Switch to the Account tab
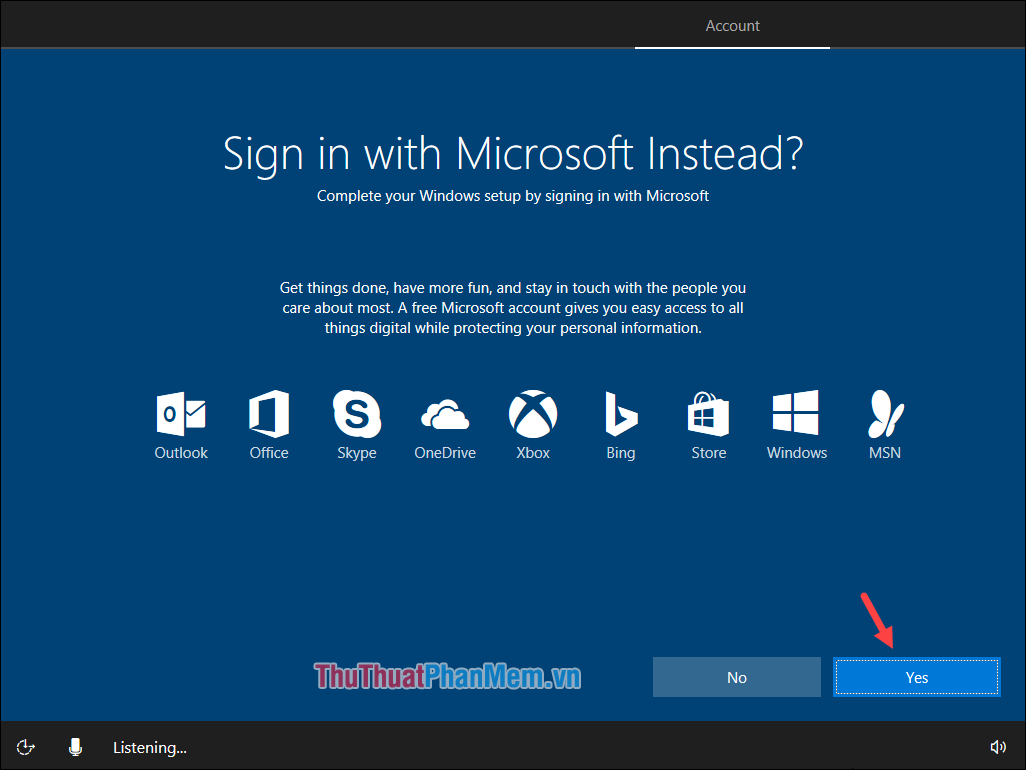This screenshot has height=770, width=1026. (732, 25)
